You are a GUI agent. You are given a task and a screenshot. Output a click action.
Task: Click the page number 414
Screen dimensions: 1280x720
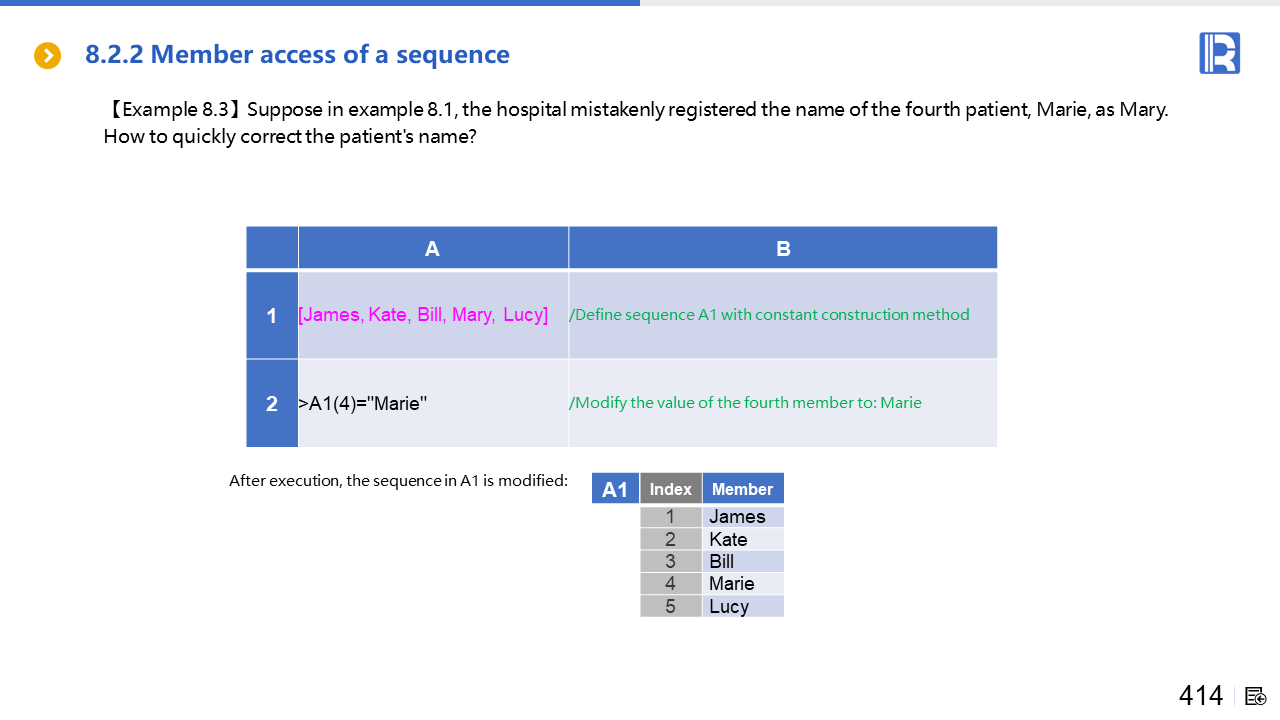click(x=1201, y=696)
